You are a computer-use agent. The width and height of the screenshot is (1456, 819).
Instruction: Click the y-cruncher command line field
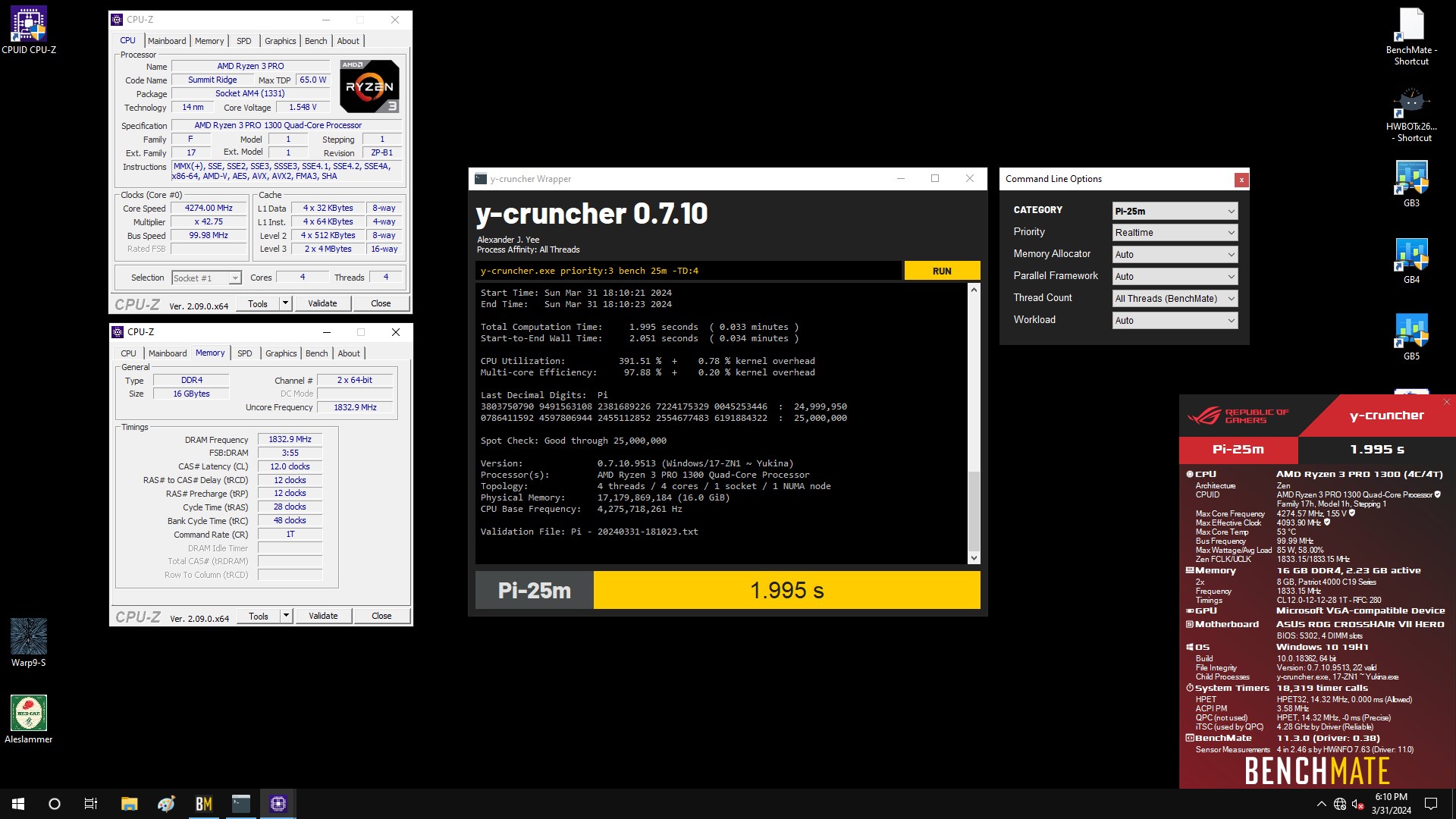click(689, 271)
